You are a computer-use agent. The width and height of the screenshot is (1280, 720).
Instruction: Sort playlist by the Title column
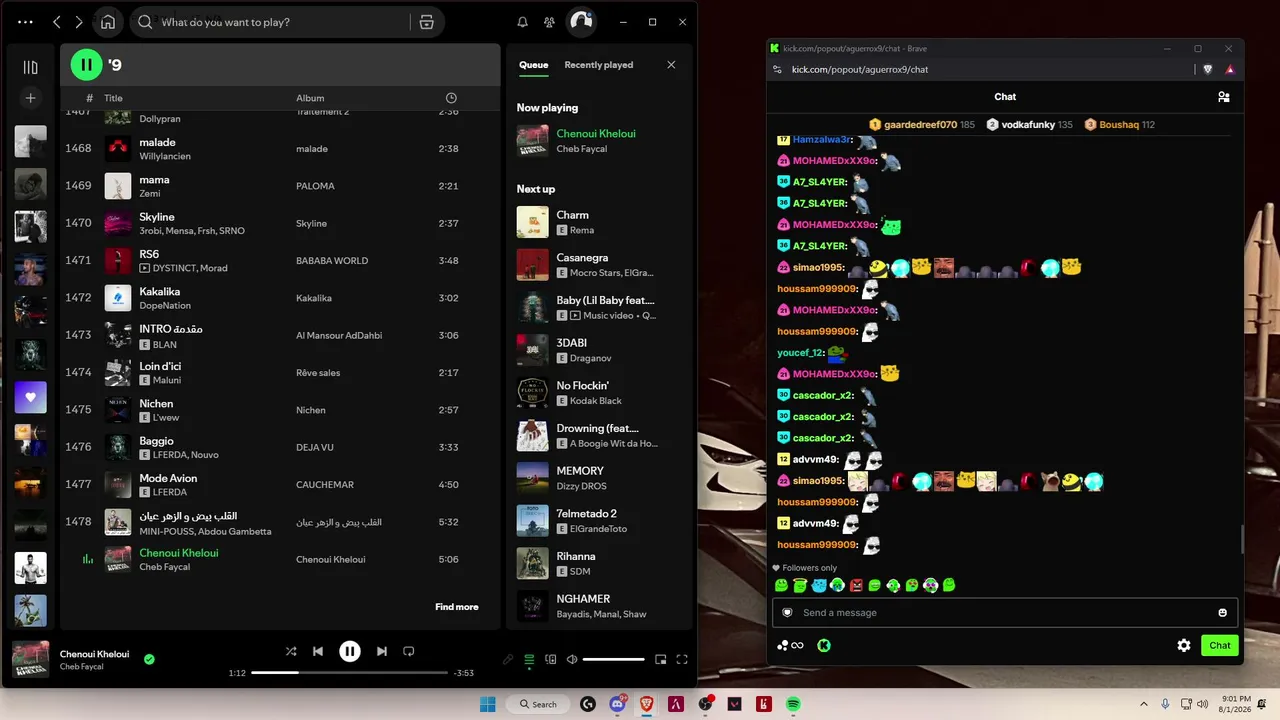113,98
